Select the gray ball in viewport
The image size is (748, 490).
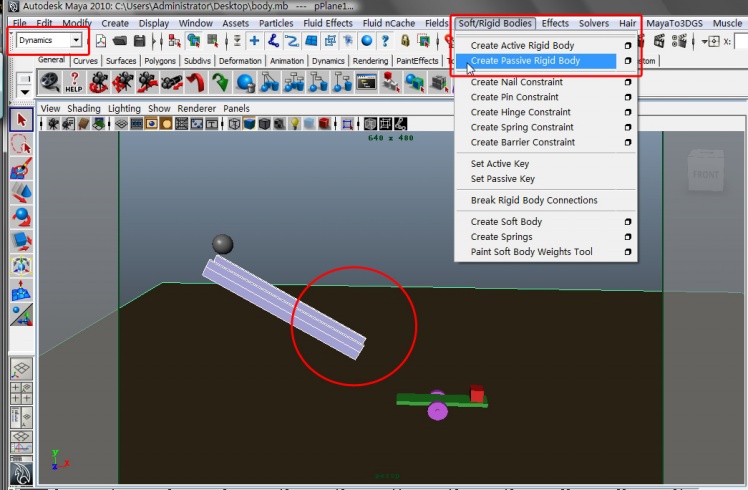(x=222, y=244)
